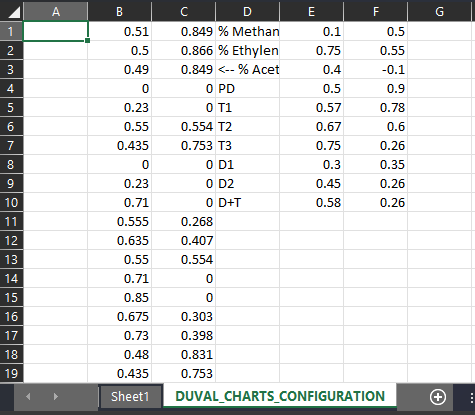This screenshot has height=415, width=475.
Task: Click cell F4 with value 0.9
Action: (376, 88)
